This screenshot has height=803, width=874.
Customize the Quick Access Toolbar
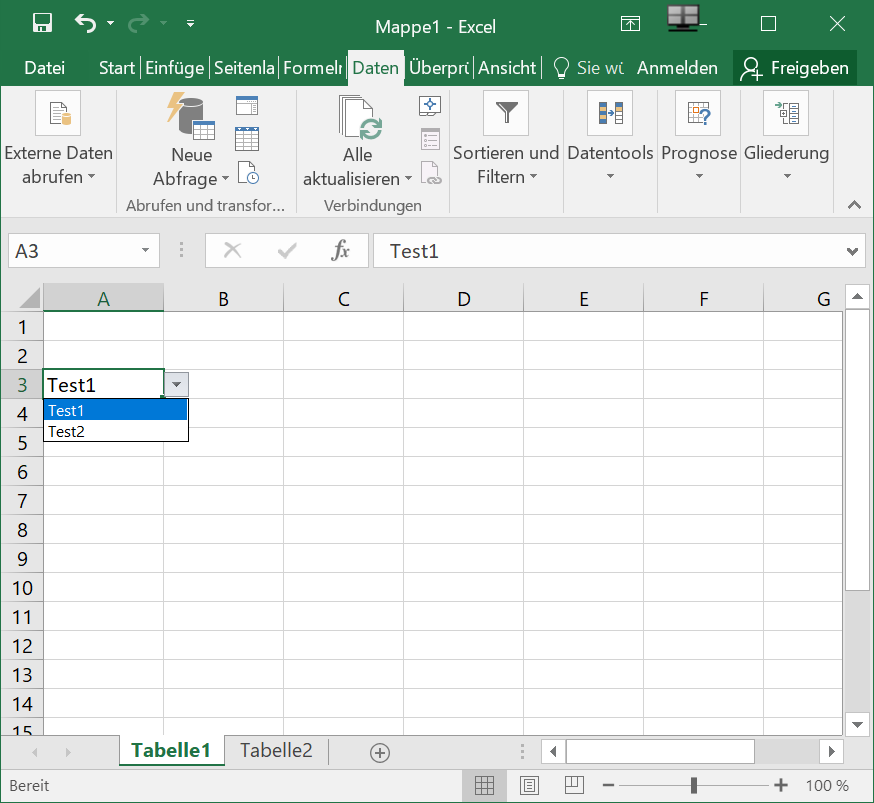click(191, 23)
